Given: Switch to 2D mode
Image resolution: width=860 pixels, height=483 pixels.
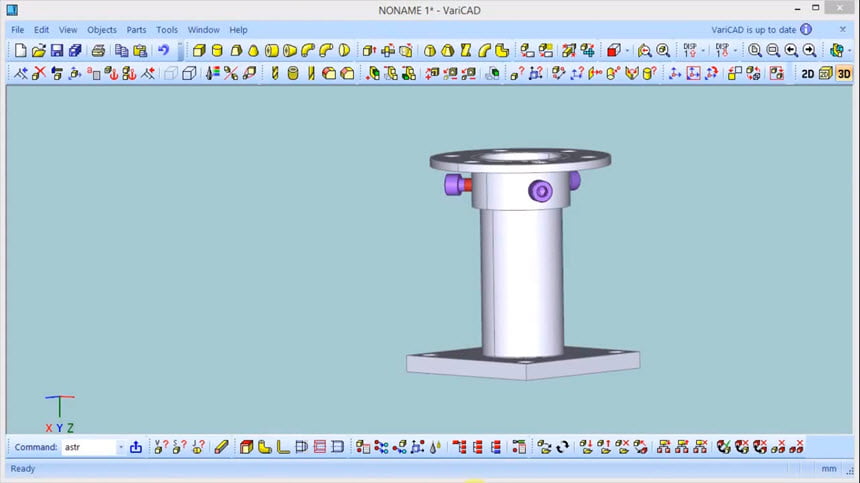Looking at the screenshot, I should point(807,73).
